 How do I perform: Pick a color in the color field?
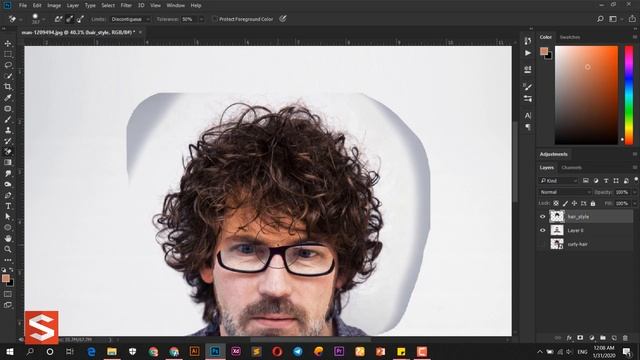[587, 95]
